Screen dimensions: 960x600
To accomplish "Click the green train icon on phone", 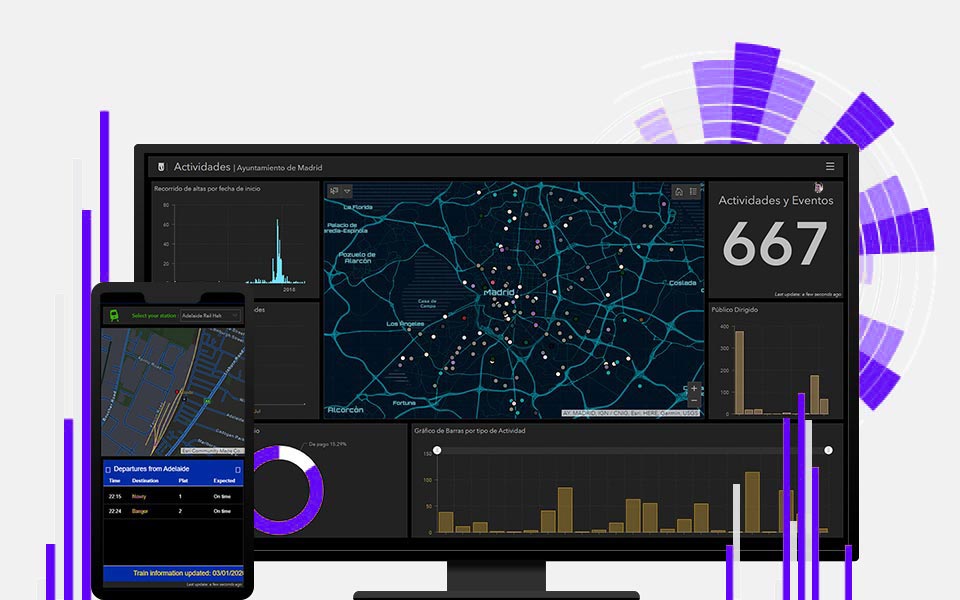I will [114, 315].
